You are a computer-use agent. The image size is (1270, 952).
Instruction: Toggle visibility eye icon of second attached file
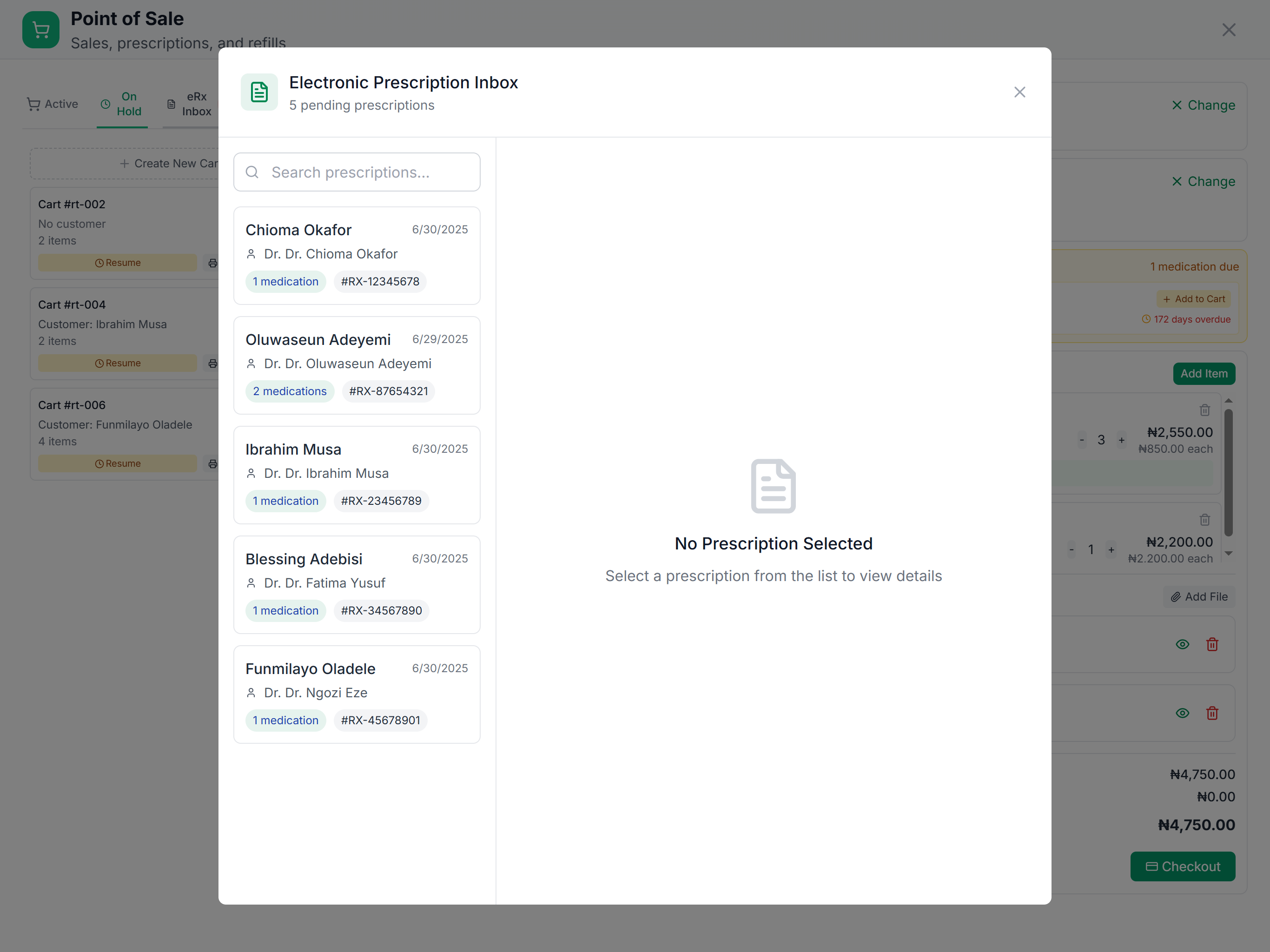[x=1182, y=713]
